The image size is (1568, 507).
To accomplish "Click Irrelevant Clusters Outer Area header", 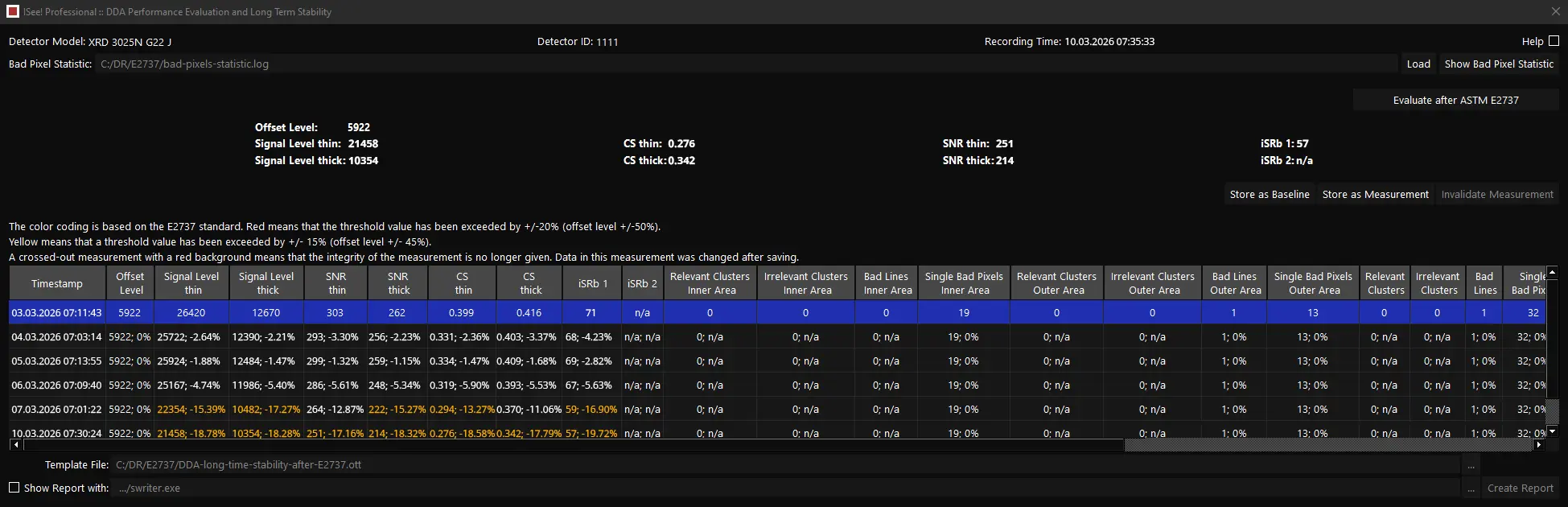I will [x=1153, y=283].
